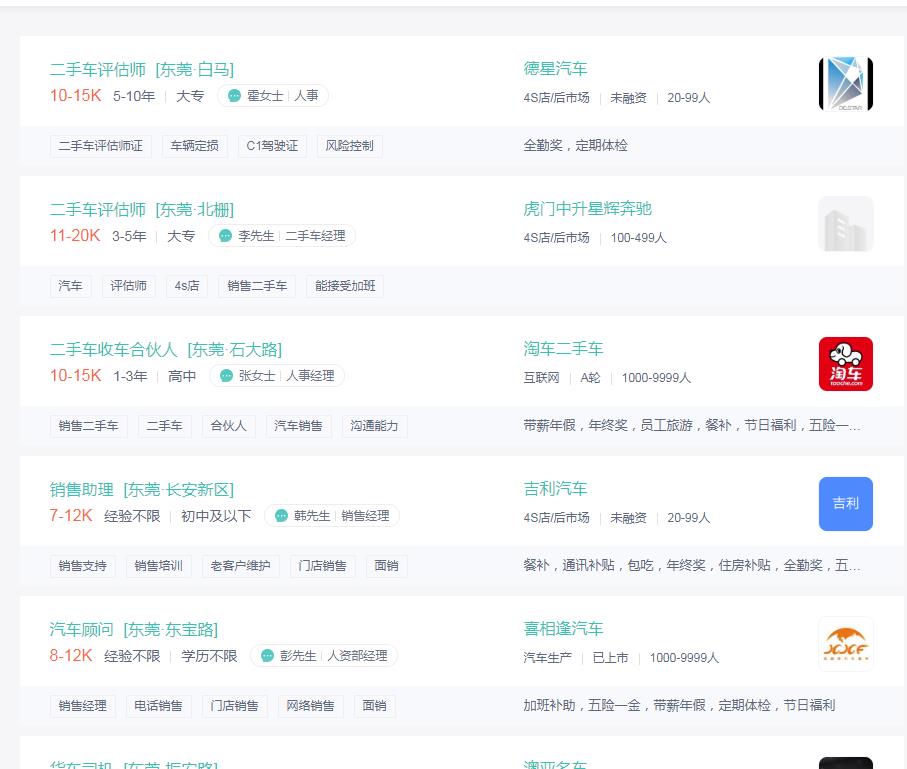This screenshot has width=907, height=769.
Task: Click the 4s店 tag
Action: pyautogui.click(x=187, y=286)
